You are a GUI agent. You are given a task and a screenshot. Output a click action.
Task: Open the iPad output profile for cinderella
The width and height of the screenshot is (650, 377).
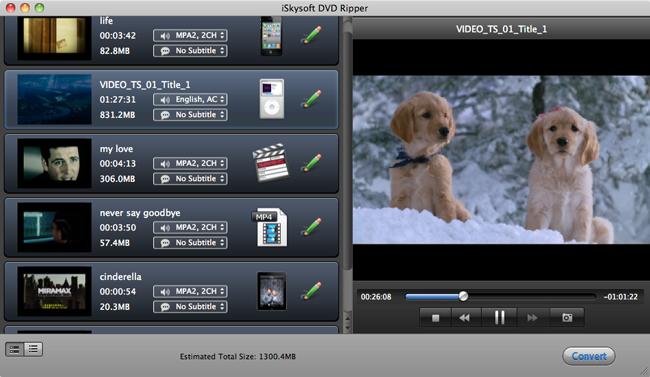pos(272,291)
